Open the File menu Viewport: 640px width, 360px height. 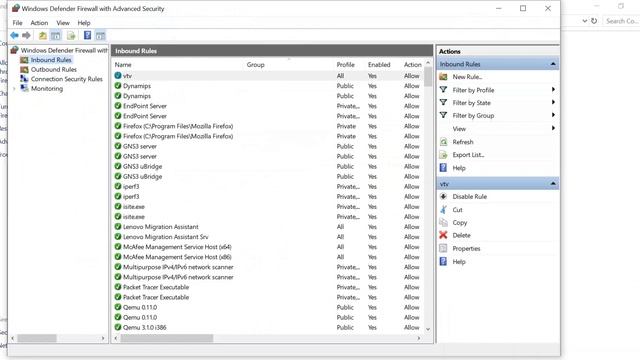click(17, 23)
